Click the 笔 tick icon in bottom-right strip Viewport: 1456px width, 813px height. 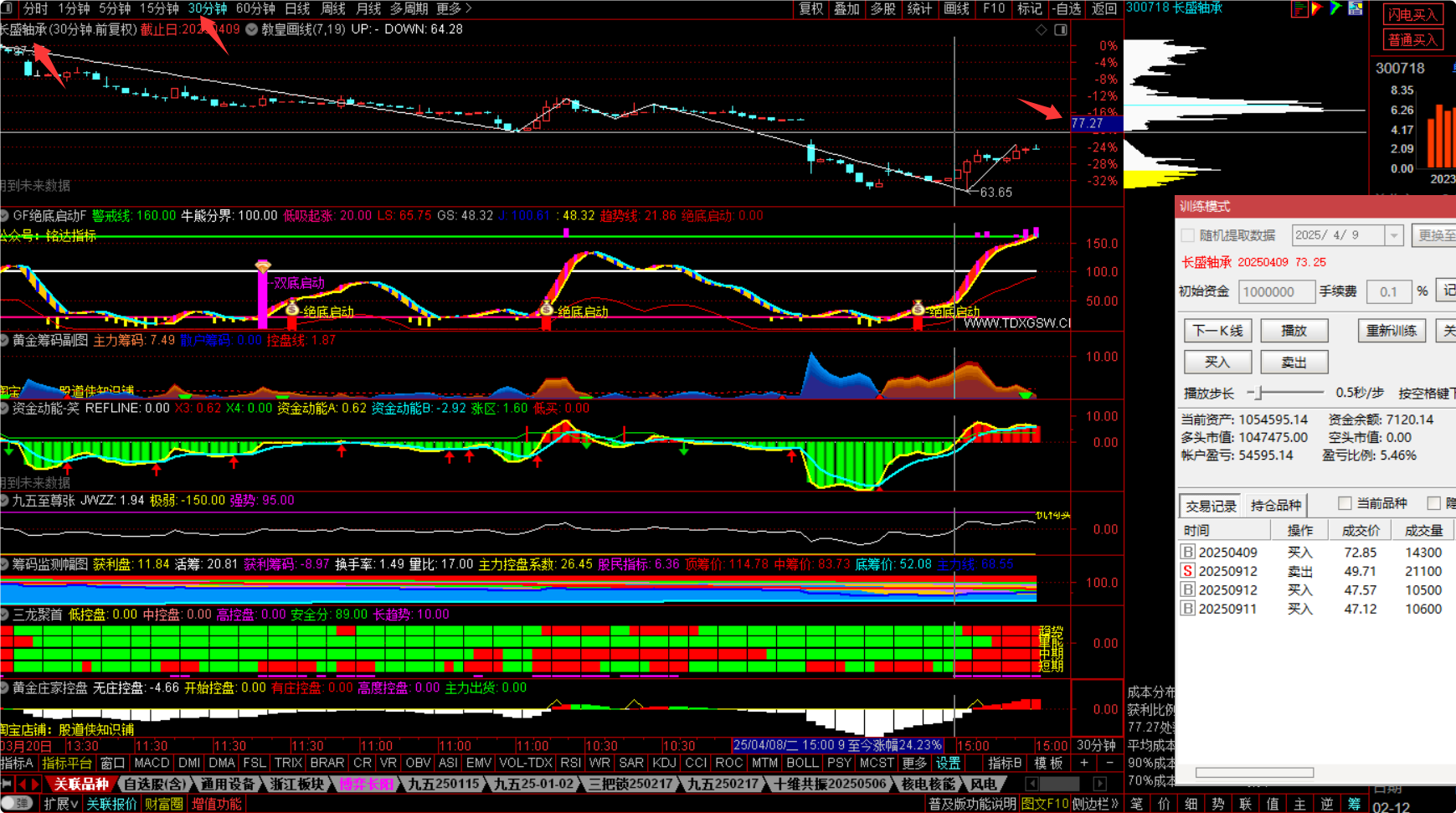click(x=1136, y=804)
